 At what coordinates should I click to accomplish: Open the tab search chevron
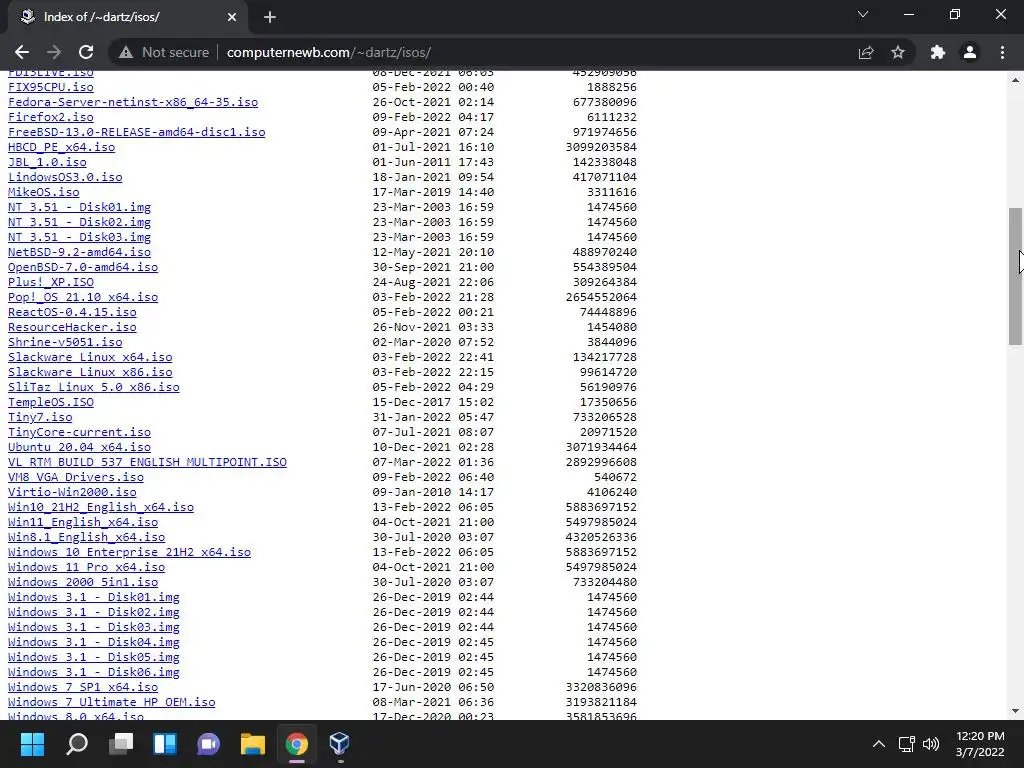pyautogui.click(x=863, y=14)
